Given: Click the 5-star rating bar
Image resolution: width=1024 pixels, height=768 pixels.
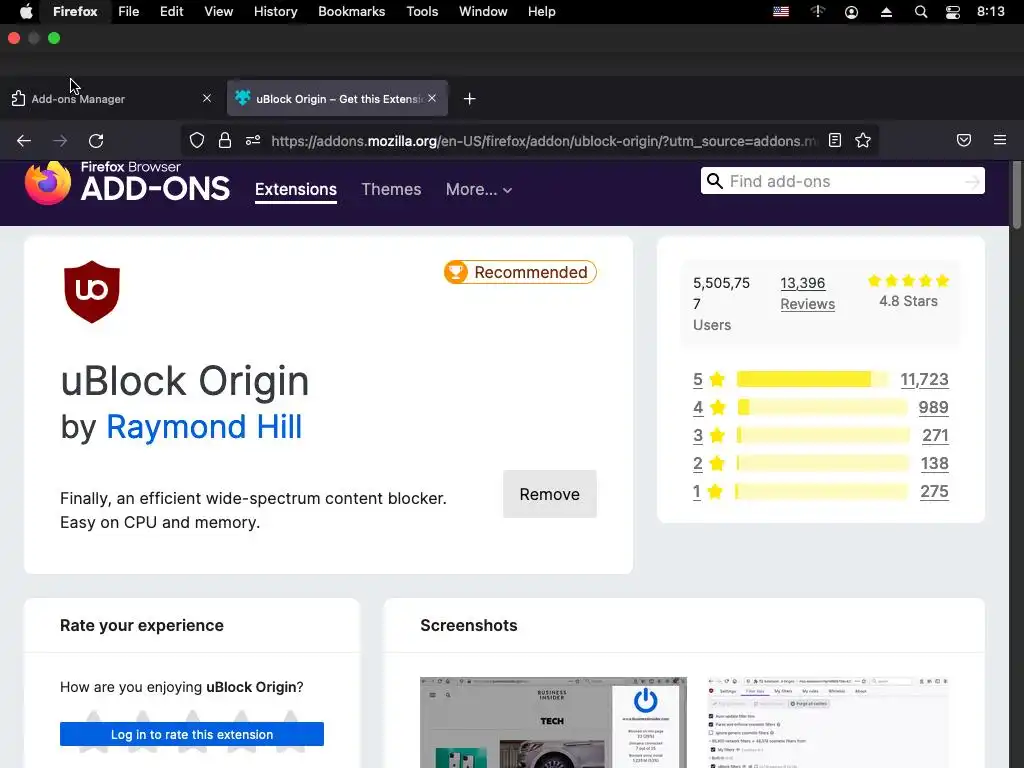Looking at the screenshot, I should (812, 379).
